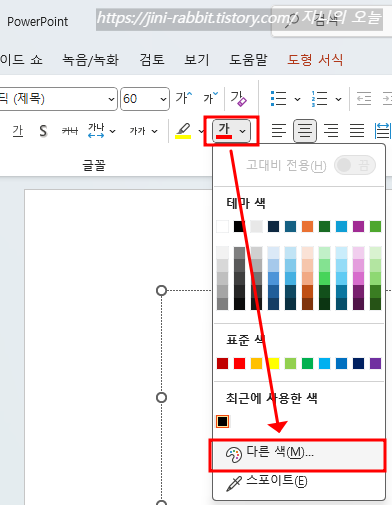Viewport: 392px width, 505px height.
Task: Click the decrease list level icon
Action: coord(364,99)
